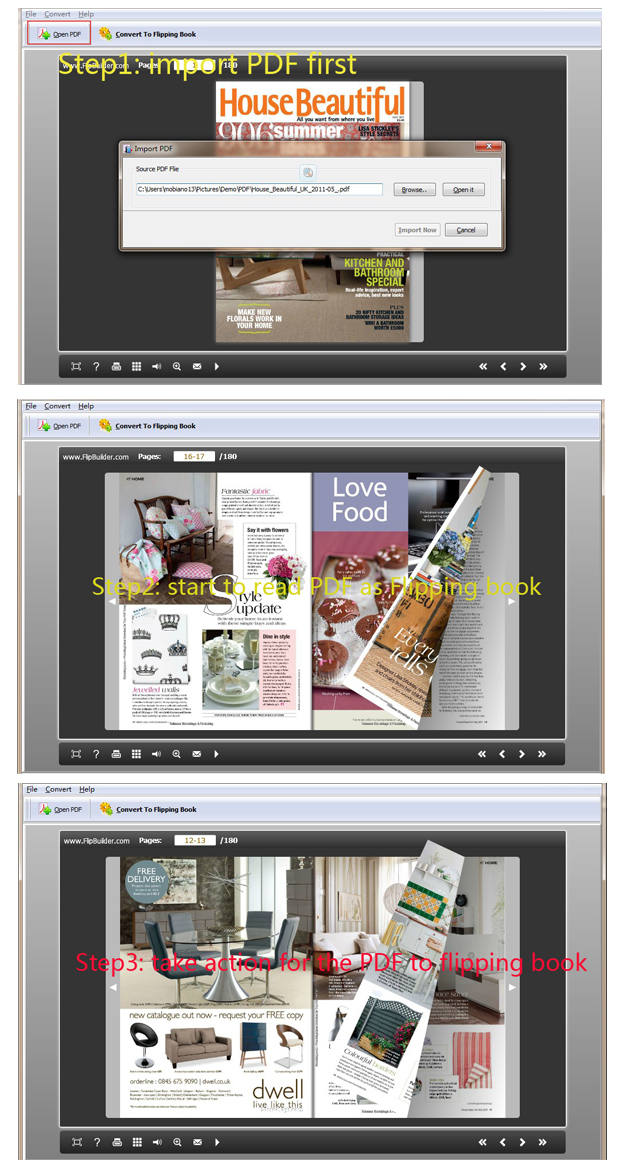Jump to first page in pages 16-17 viewer
Screen dimensions: 620x1170
[x=483, y=754]
